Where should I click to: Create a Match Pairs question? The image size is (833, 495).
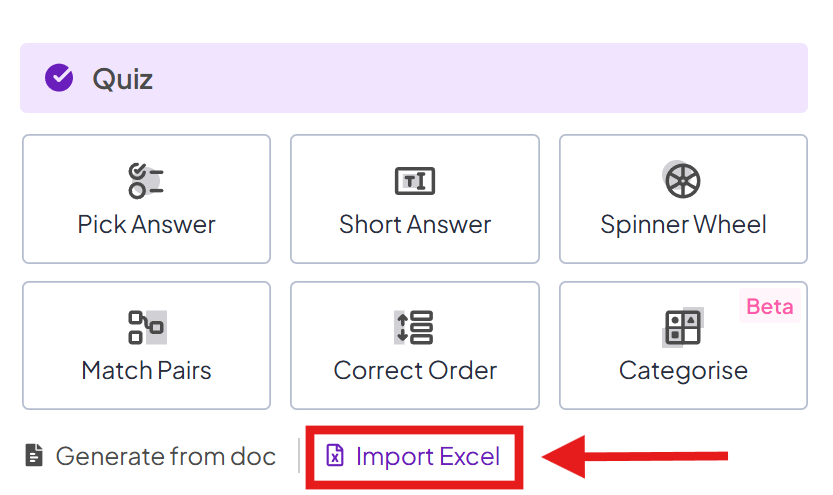pos(147,346)
